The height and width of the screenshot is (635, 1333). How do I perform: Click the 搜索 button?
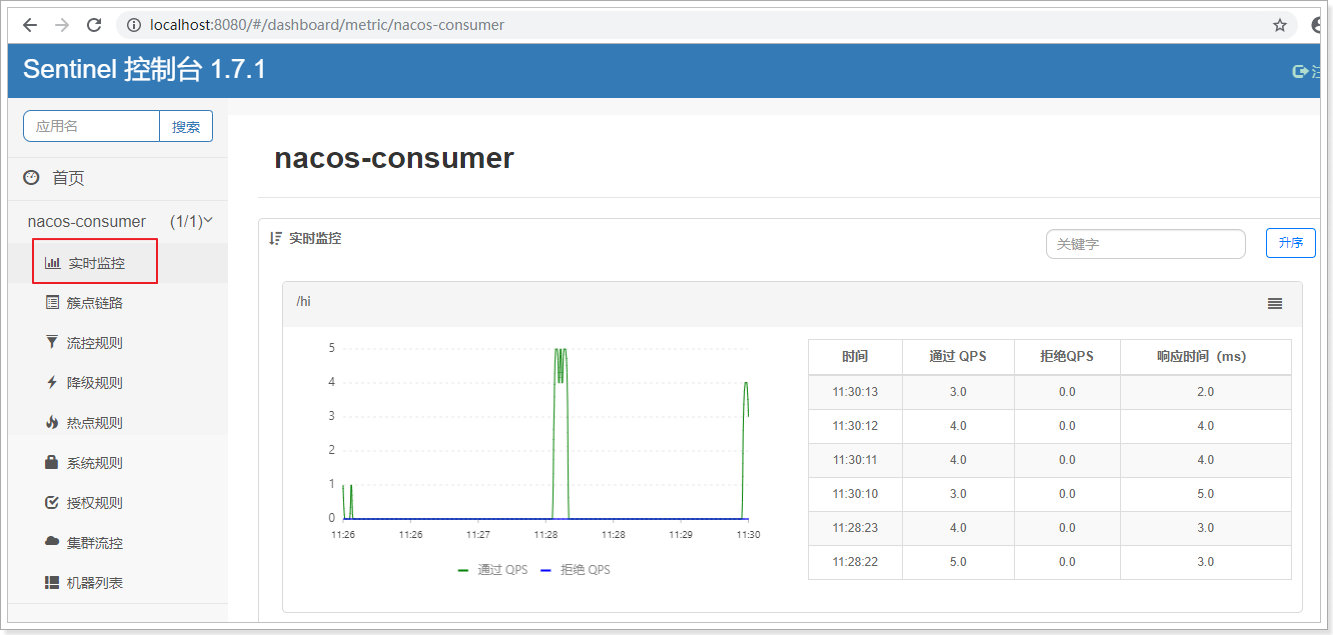coord(186,126)
